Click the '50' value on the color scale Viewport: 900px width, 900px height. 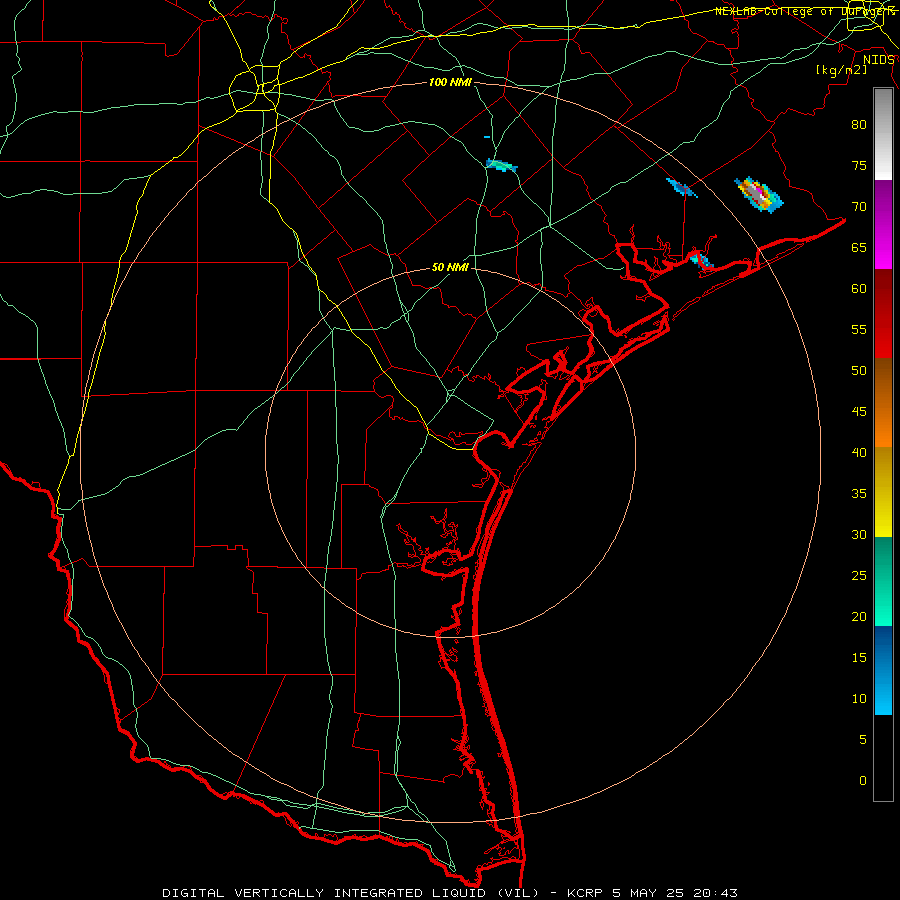859,371
